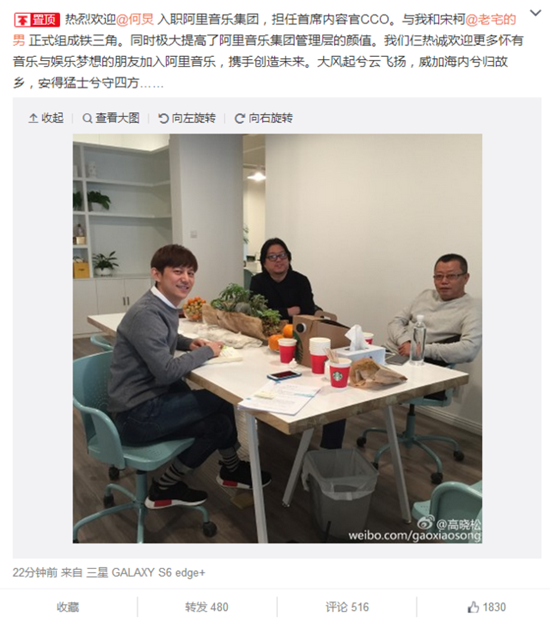This screenshot has height=623, width=550.
Task: Click the rotate-right arrow icon
Action: tap(239, 118)
